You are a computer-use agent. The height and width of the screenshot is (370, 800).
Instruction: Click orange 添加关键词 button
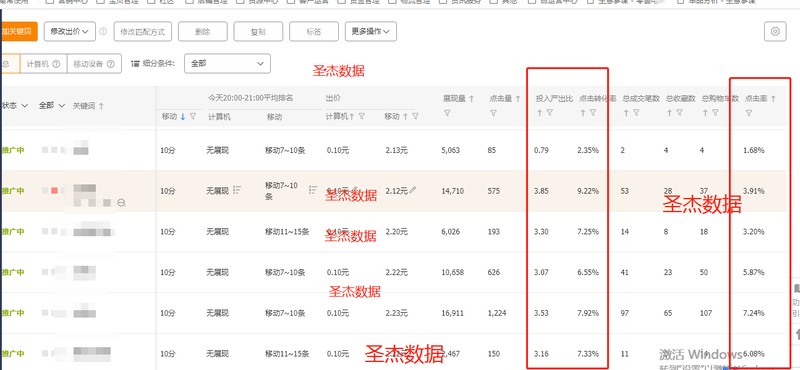click(x=19, y=32)
